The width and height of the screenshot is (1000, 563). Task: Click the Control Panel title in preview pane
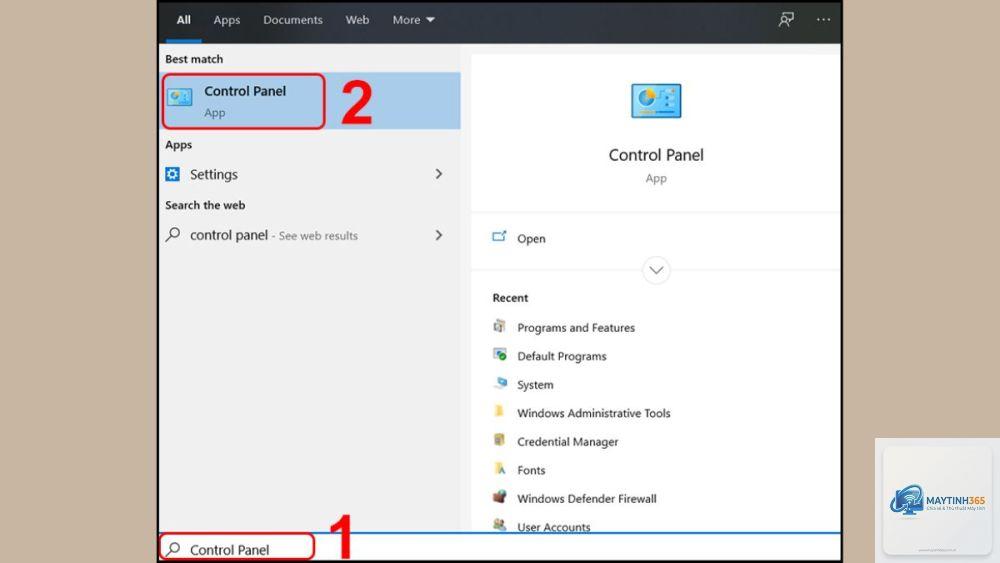[x=656, y=155]
